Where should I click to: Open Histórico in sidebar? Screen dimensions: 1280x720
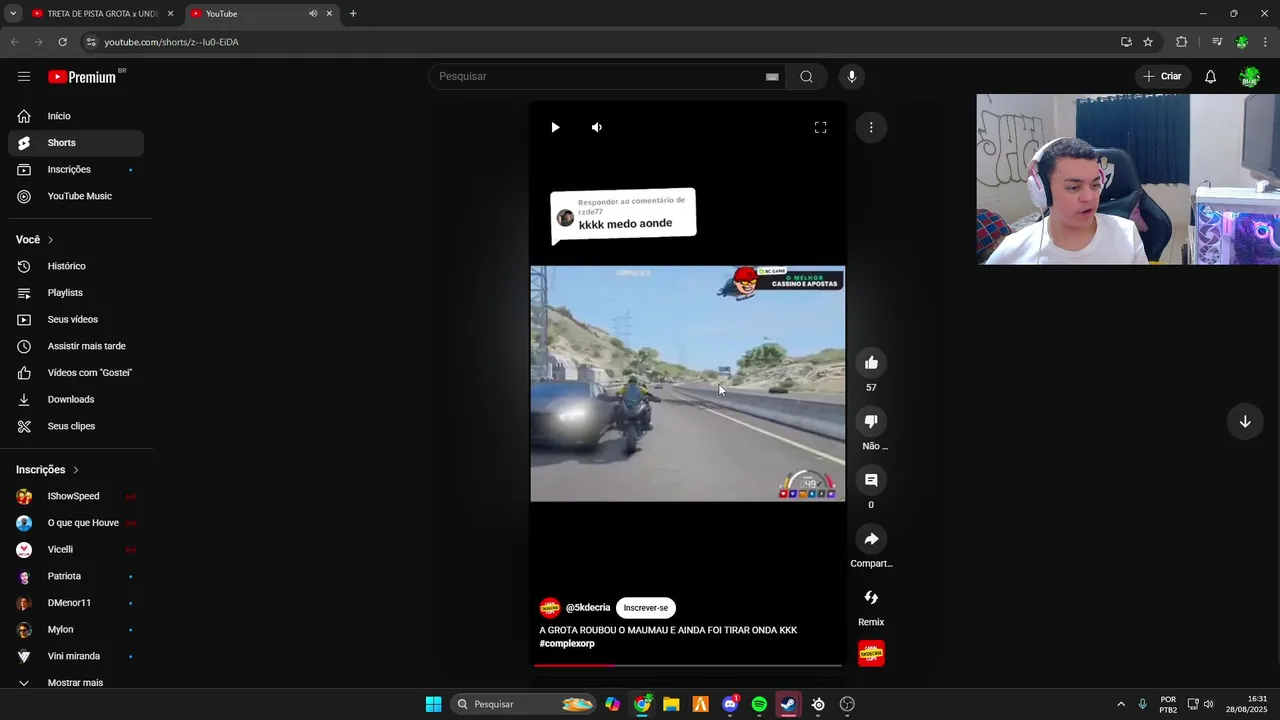pos(76,266)
